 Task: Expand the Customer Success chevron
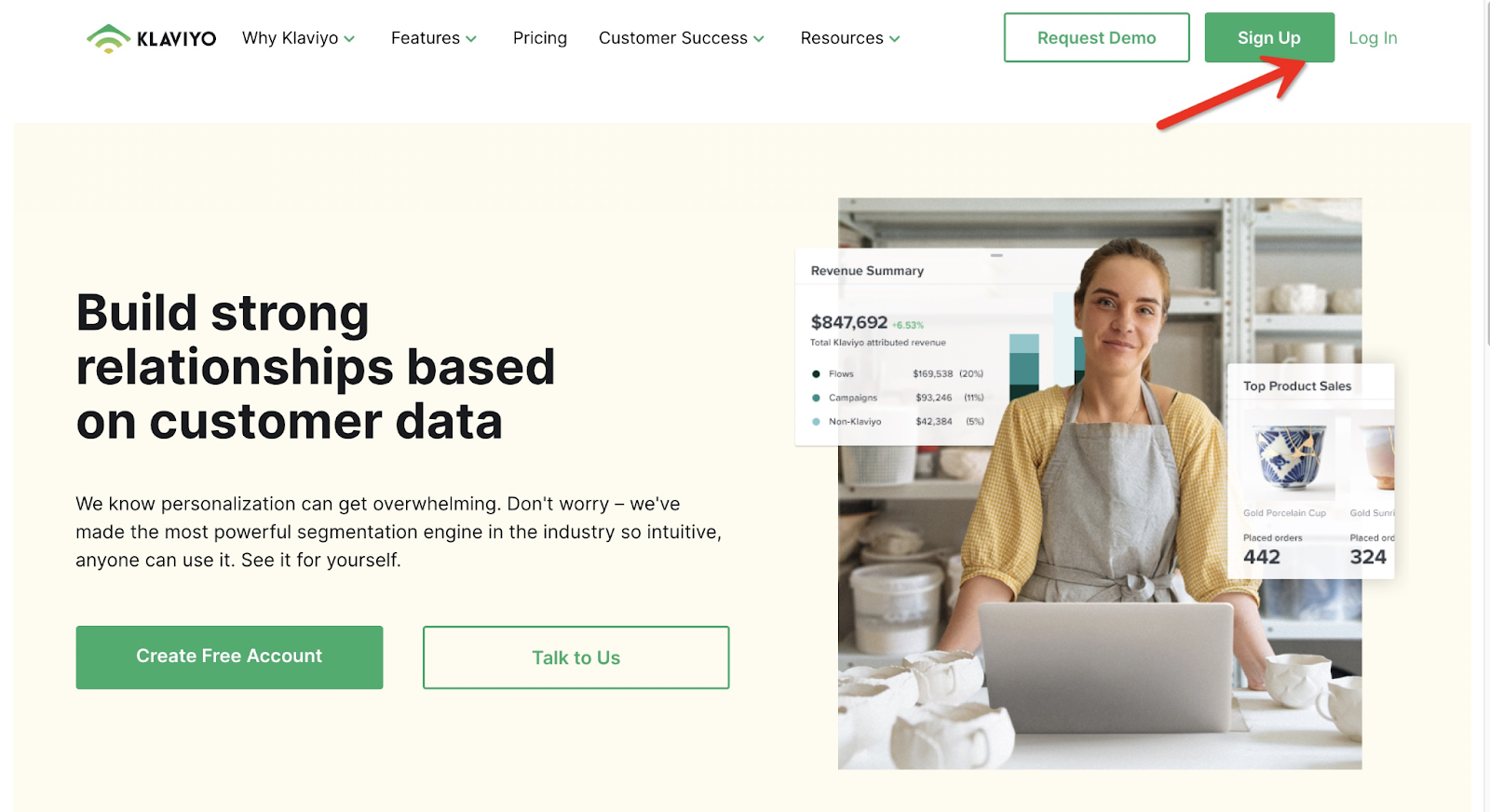(759, 39)
